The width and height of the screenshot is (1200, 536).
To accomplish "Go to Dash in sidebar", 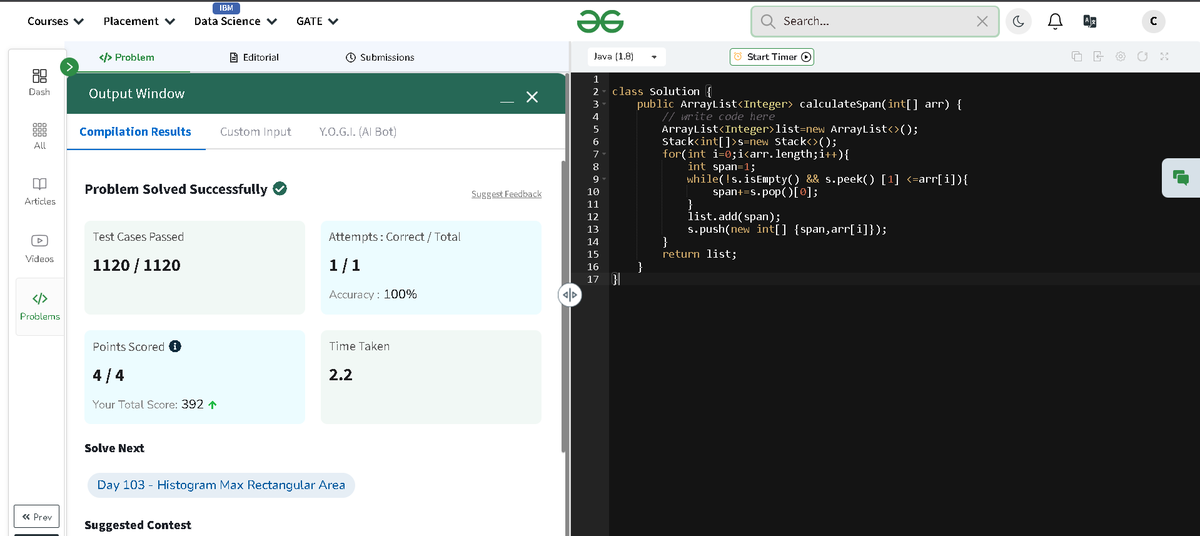I will pyautogui.click(x=39, y=82).
